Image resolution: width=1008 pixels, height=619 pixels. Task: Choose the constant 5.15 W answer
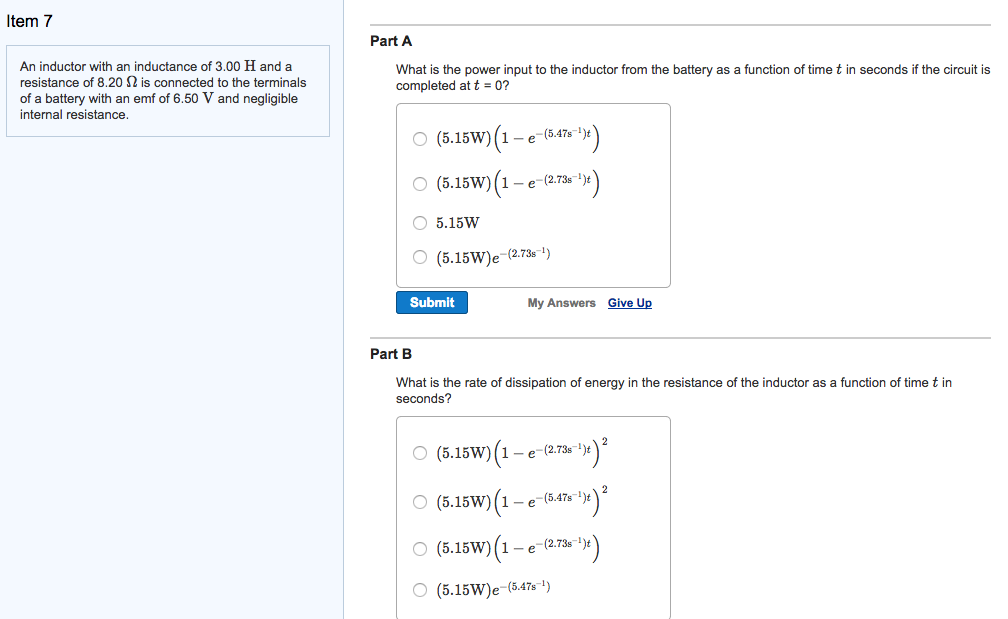click(x=420, y=223)
